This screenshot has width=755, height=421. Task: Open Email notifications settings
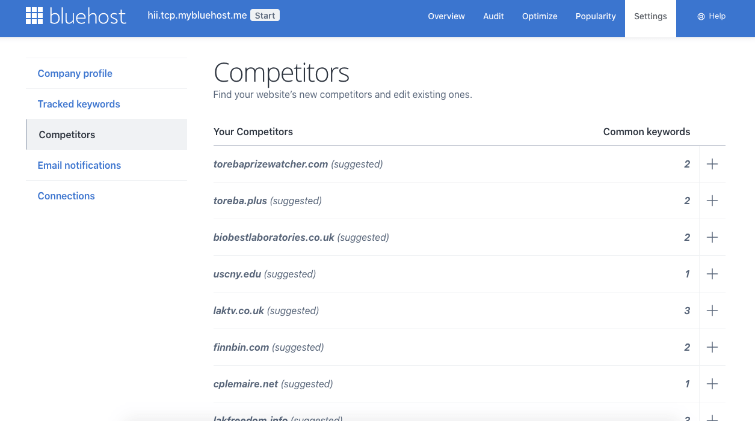(79, 165)
